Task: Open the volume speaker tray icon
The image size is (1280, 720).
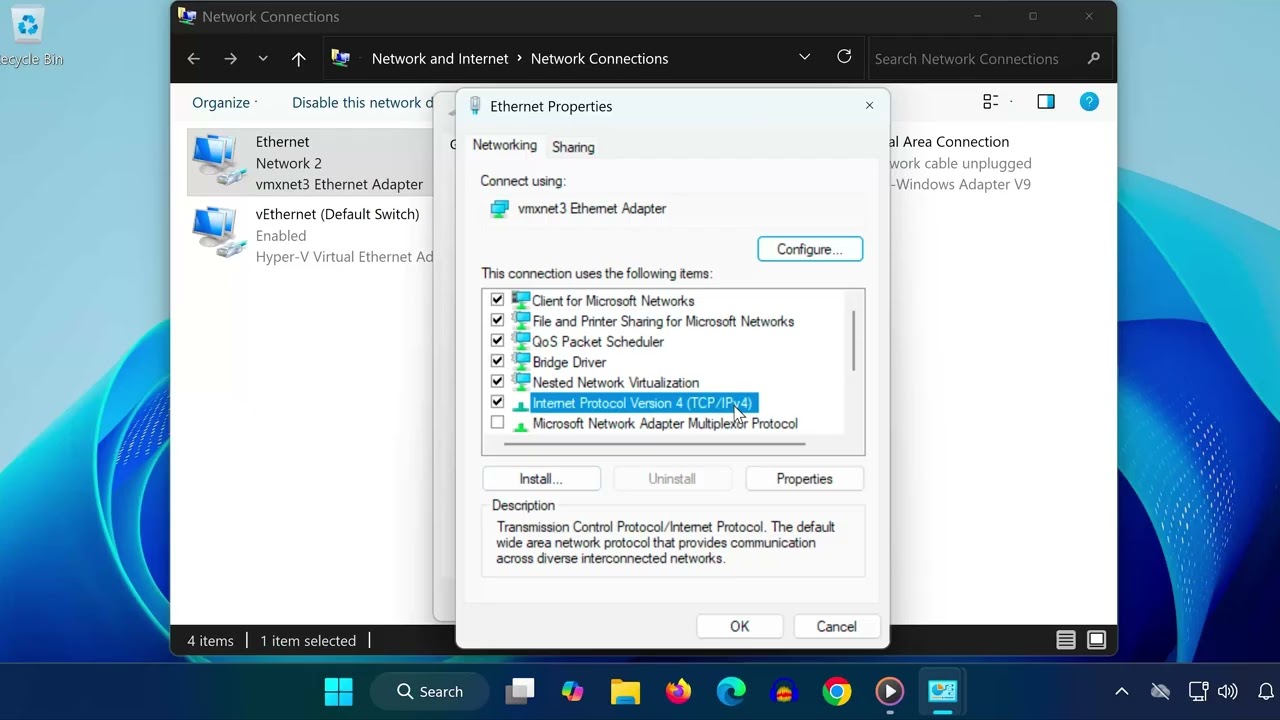Action: [x=1228, y=691]
